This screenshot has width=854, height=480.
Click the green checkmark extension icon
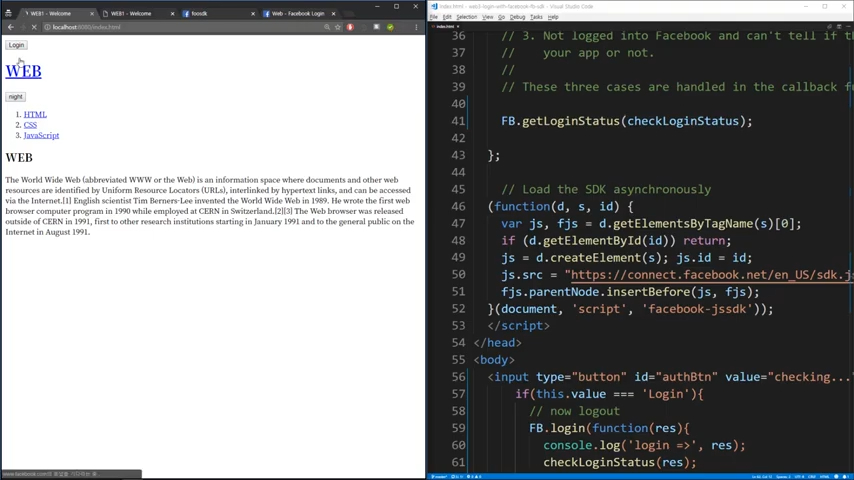tap(390, 27)
